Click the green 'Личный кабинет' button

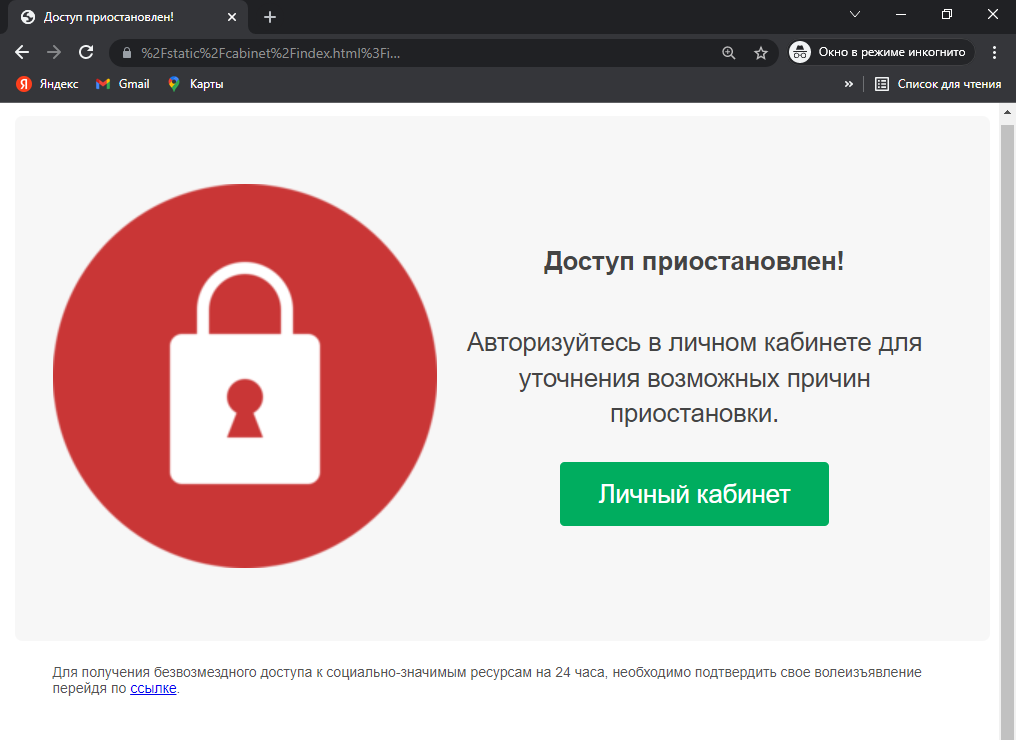click(x=694, y=494)
